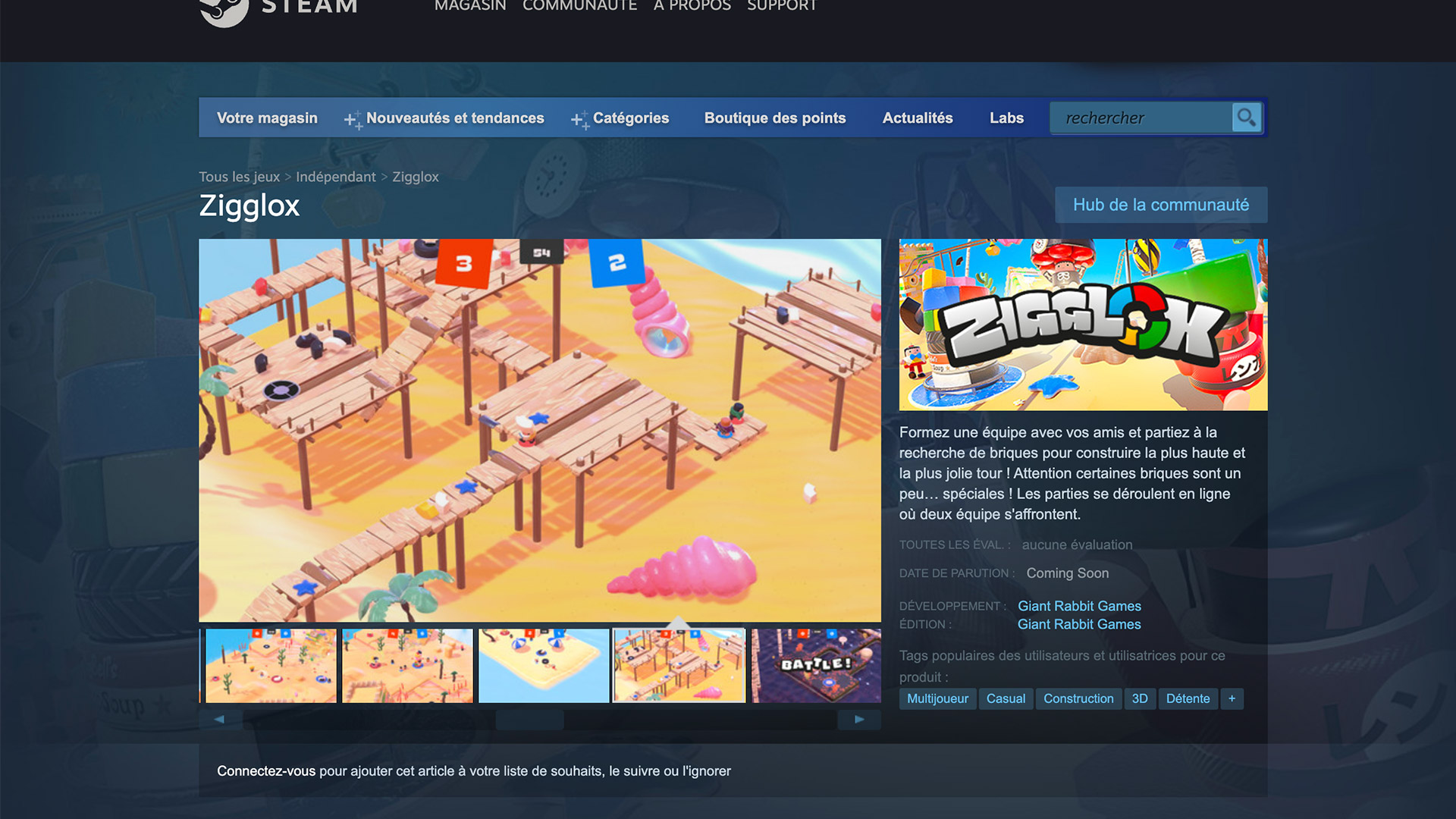Screen dimensions: 1456x819
Task: Open the Actualités tab
Action: click(x=918, y=118)
